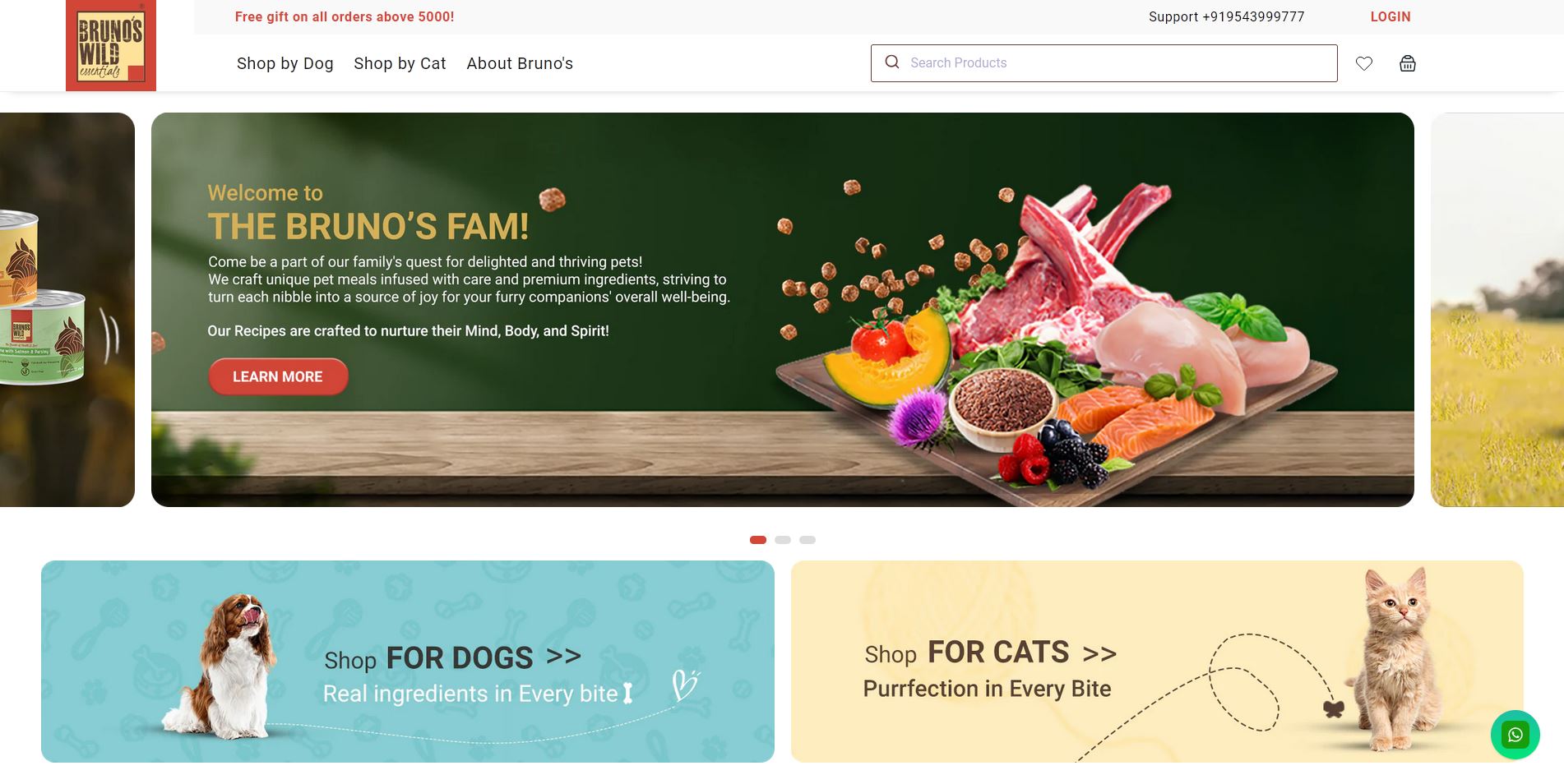Go home via Bruno's Wild logo
1564x784 pixels.
click(111, 45)
